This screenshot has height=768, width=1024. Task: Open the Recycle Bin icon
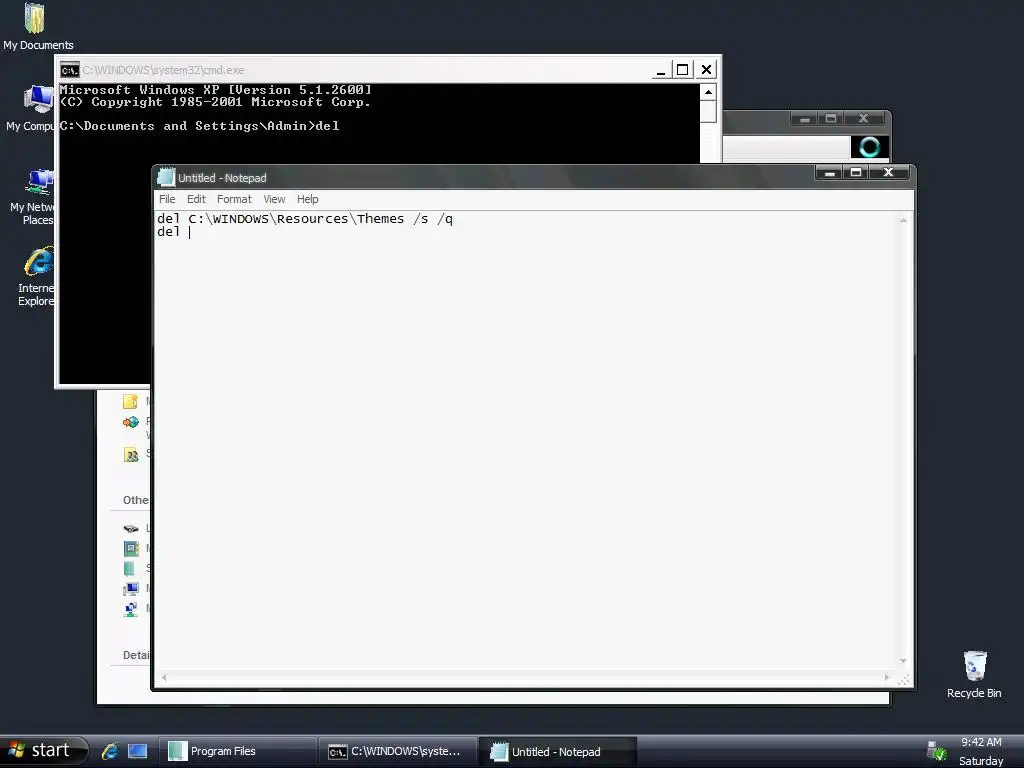pyautogui.click(x=974, y=675)
